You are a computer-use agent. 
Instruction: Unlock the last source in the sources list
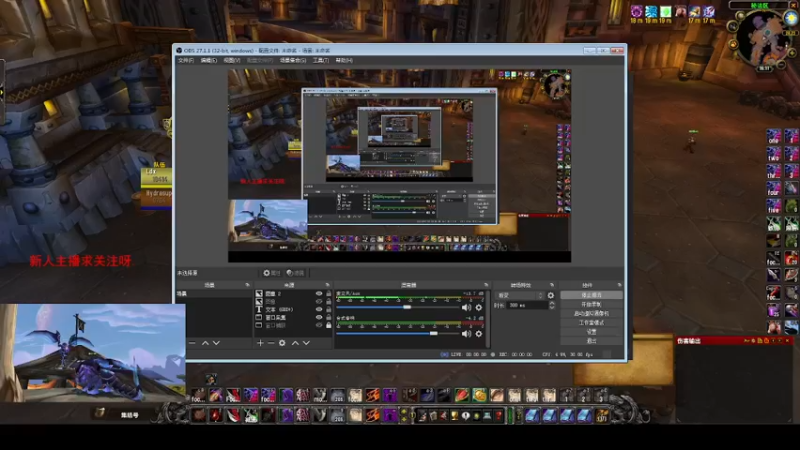point(329,325)
